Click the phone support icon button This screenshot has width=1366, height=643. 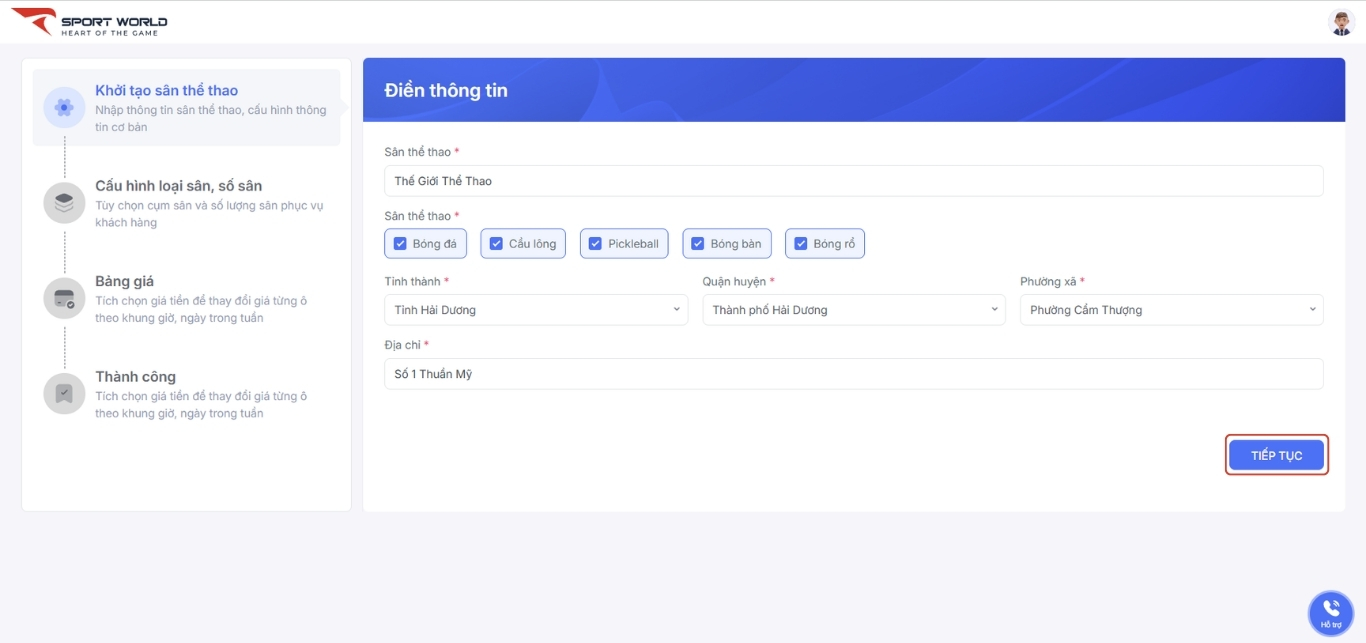click(x=1330, y=612)
